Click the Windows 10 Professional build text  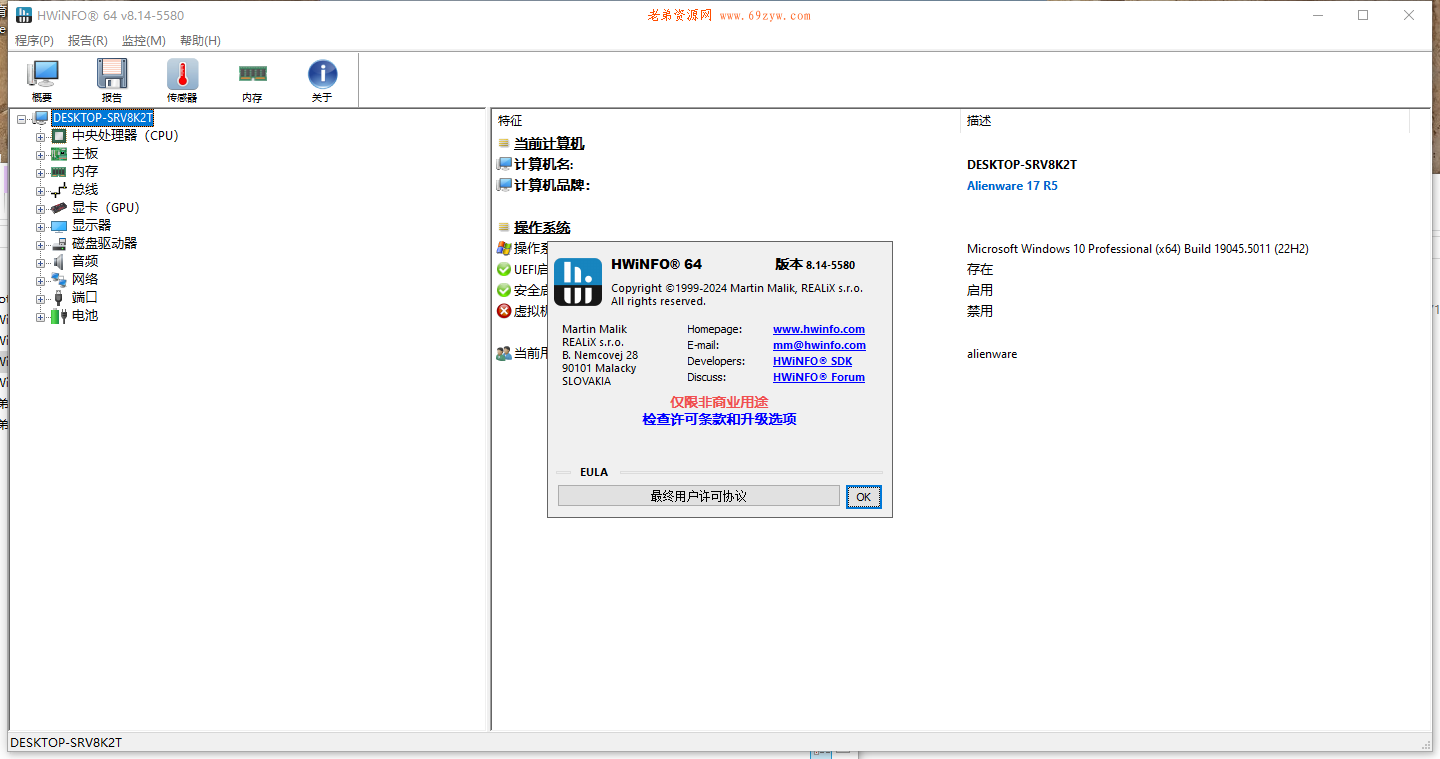[1138, 249]
